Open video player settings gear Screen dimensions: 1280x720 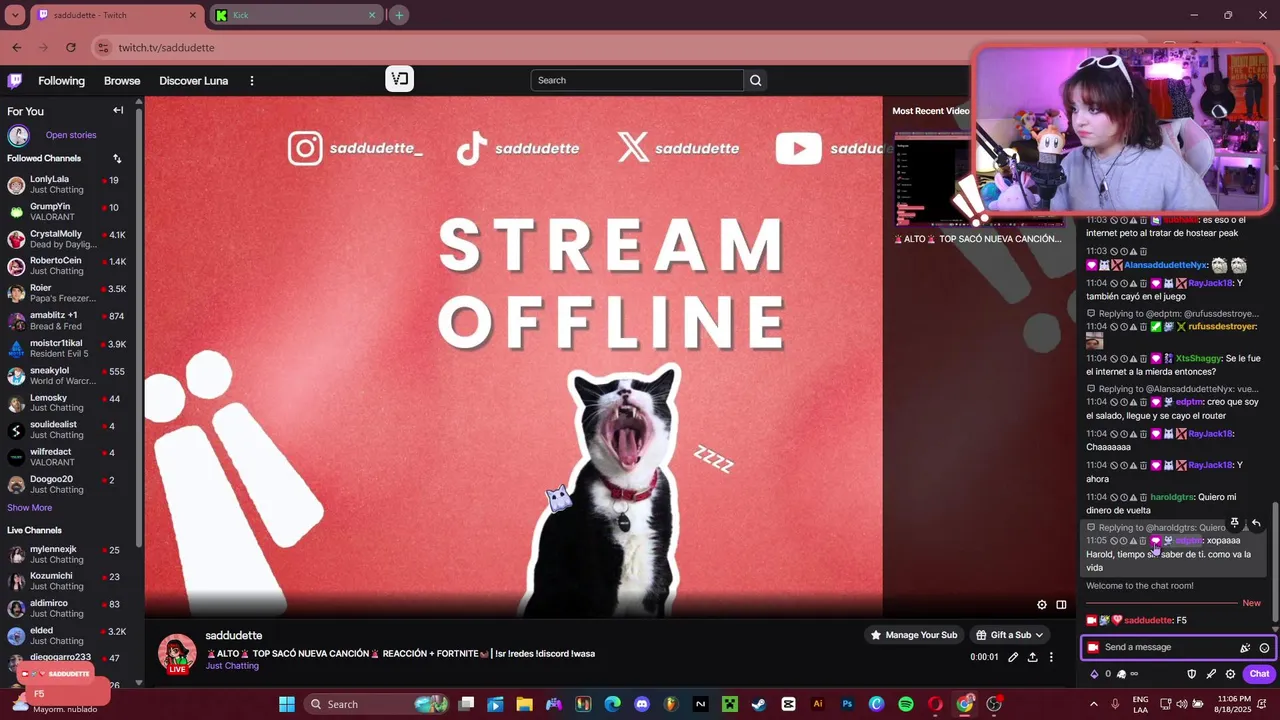pos(1042,605)
